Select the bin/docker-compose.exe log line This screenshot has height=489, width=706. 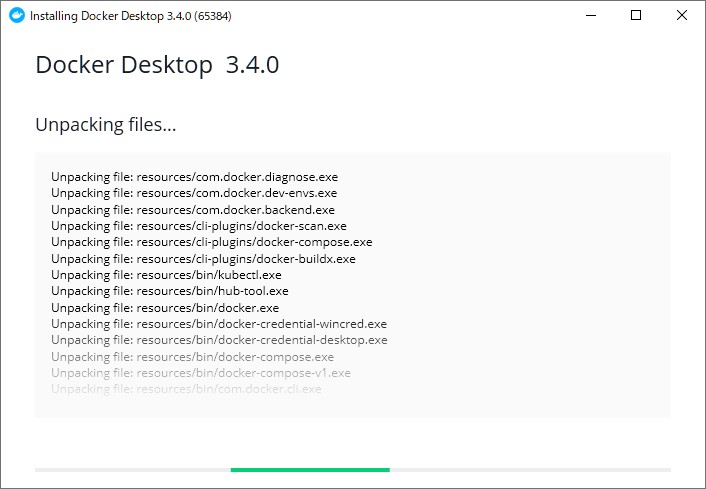(192, 357)
